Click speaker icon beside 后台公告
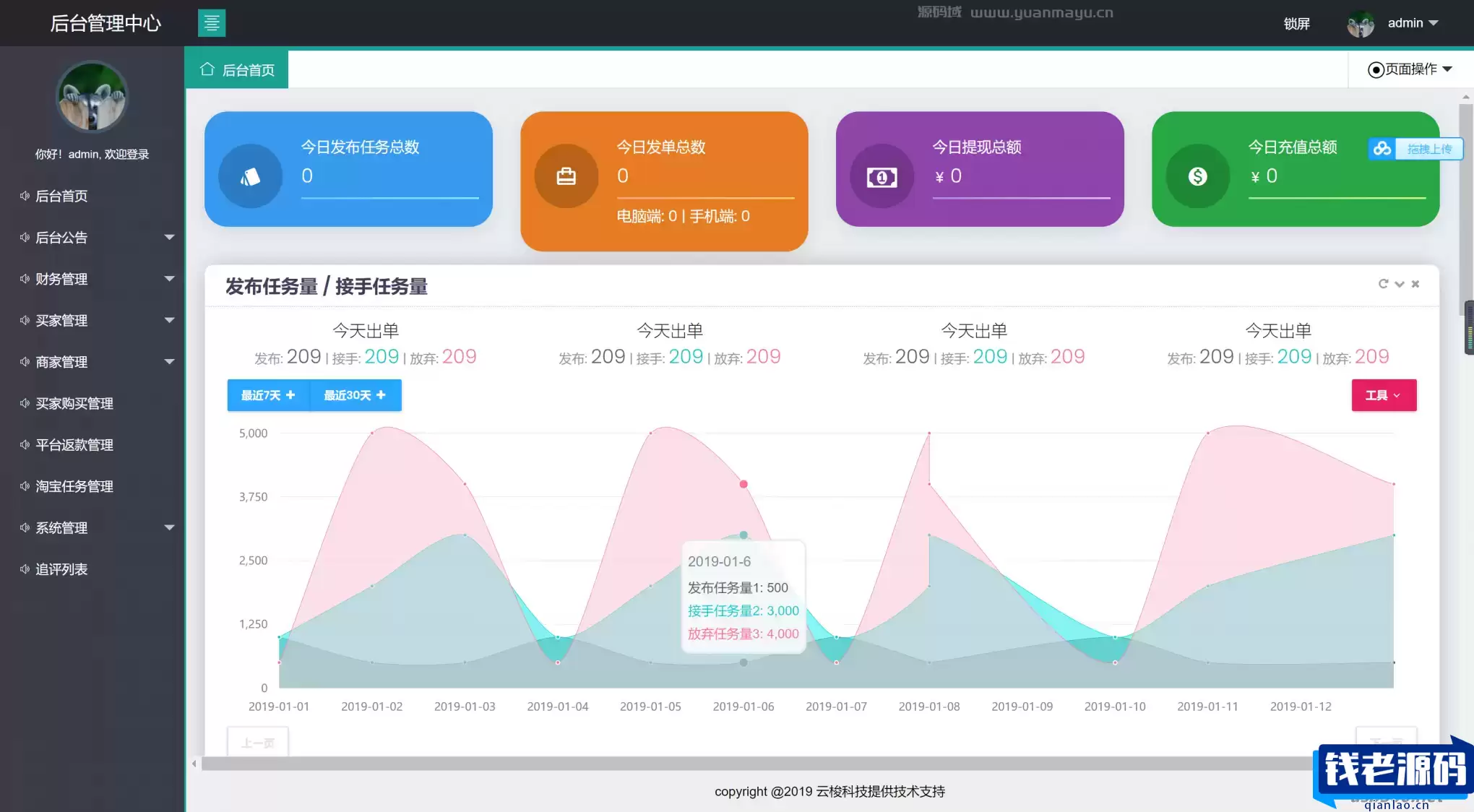The image size is (1474, 812). pyautogui.click(x=25, y=237)
